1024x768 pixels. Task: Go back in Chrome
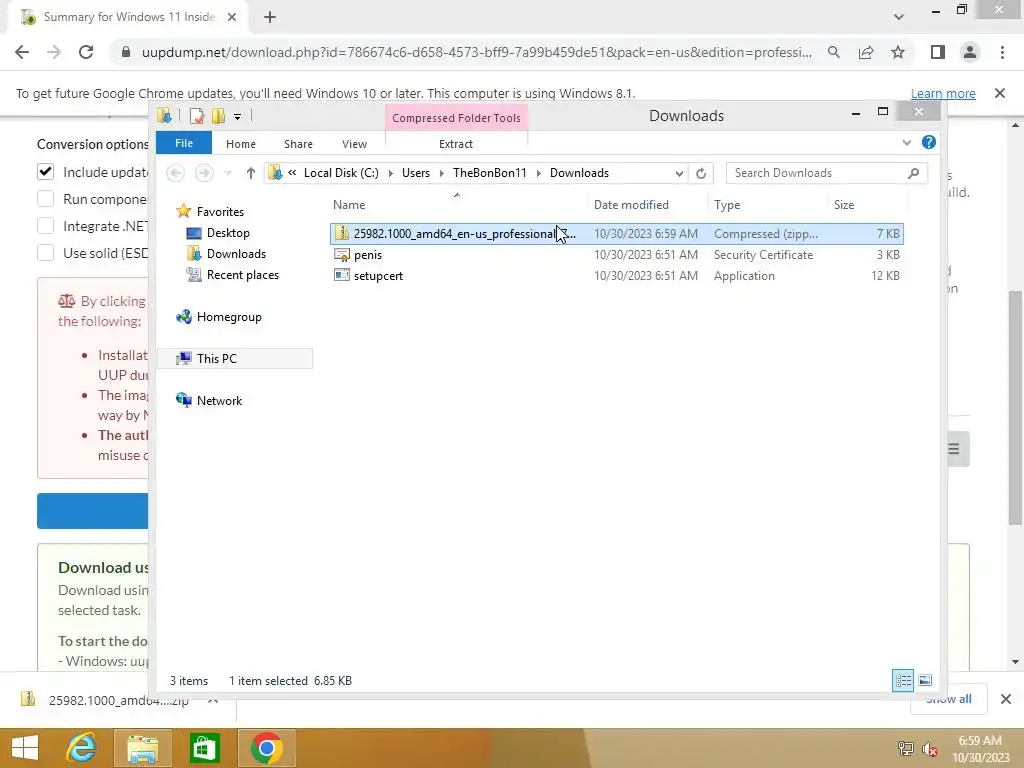click(x=22, y=52)
